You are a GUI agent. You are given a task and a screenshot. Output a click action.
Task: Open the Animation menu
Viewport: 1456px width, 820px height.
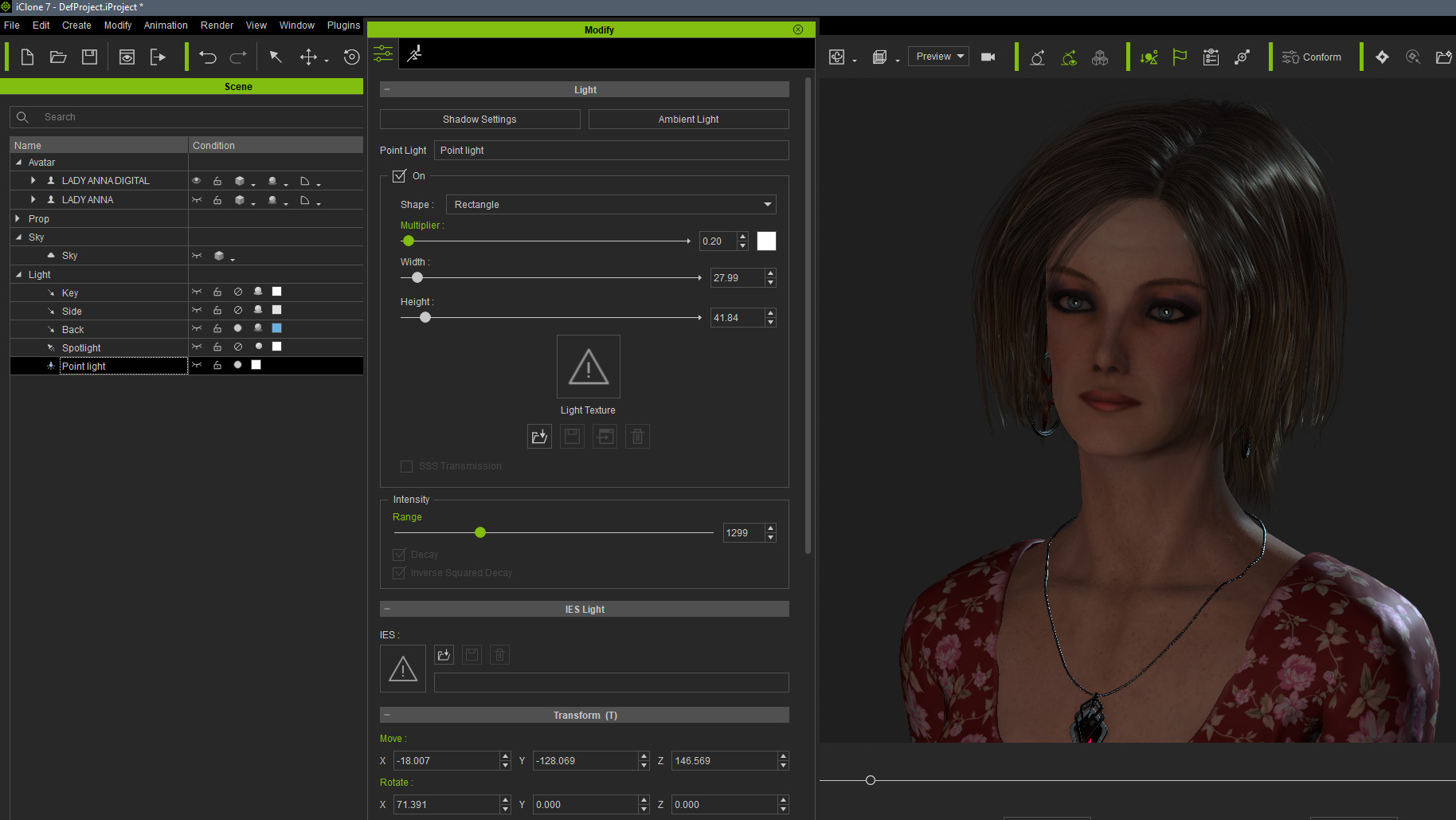pos(166,26)
